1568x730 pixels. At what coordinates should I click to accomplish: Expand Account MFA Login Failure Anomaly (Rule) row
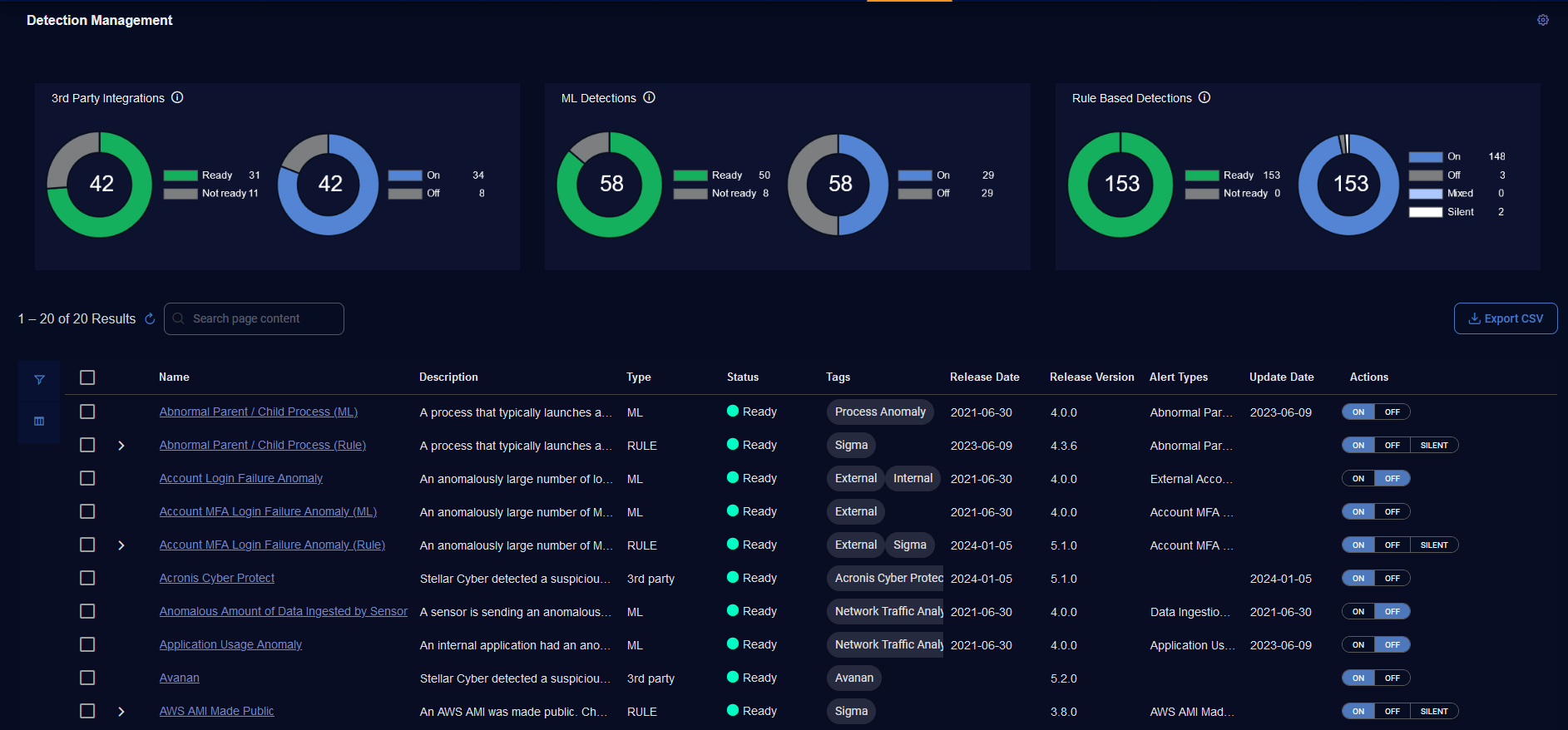(121, 545)
